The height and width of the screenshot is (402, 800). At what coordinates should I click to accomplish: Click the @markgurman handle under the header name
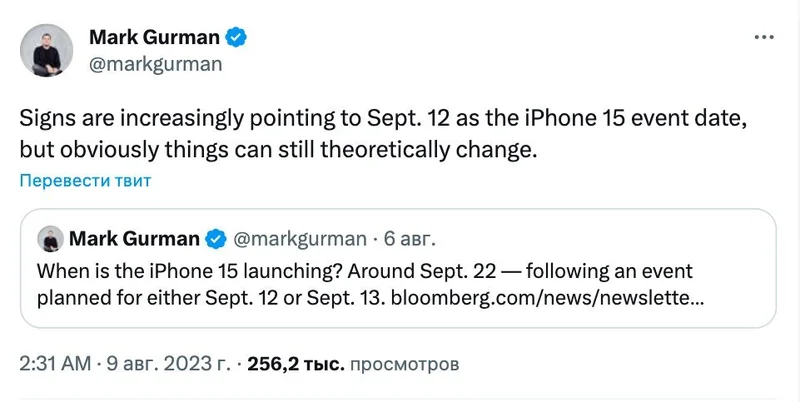point(148,65)
